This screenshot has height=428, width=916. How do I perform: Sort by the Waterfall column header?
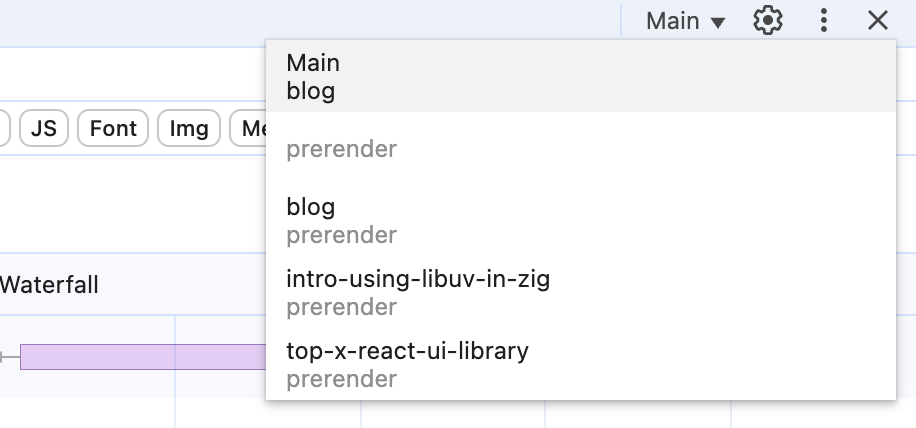click(50, 285)
